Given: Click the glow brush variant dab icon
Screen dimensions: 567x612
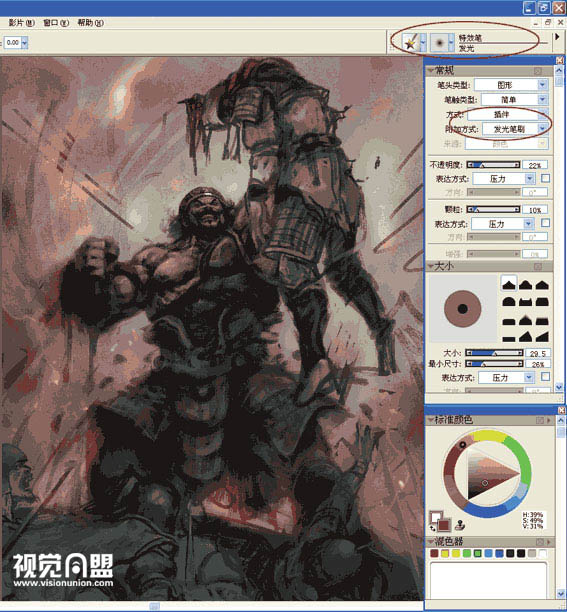Looking at the screenshot, I should 439,42.
